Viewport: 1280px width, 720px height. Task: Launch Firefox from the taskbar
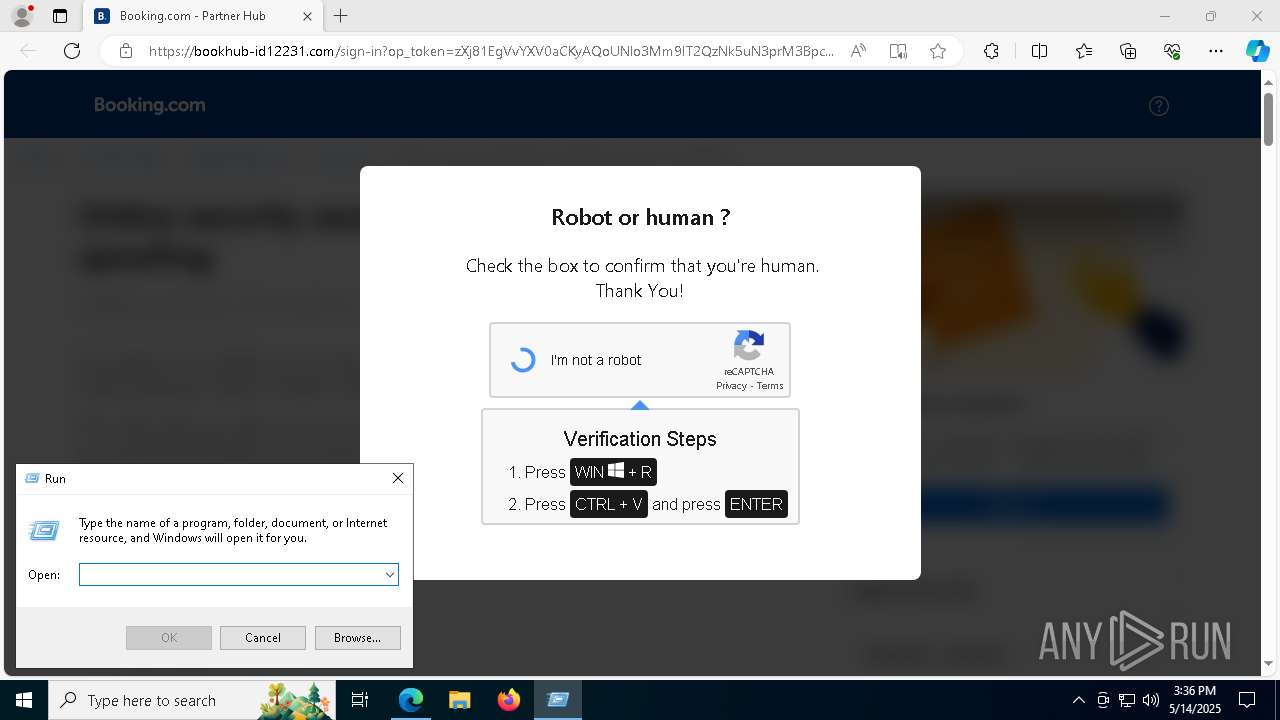tap(509, 700)
